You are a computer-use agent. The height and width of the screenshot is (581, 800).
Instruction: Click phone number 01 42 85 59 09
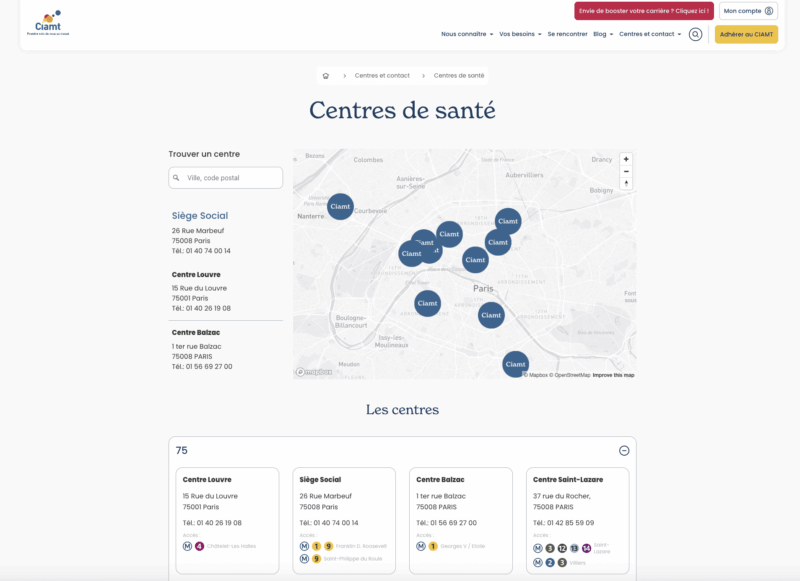click(x=570, y=523)
